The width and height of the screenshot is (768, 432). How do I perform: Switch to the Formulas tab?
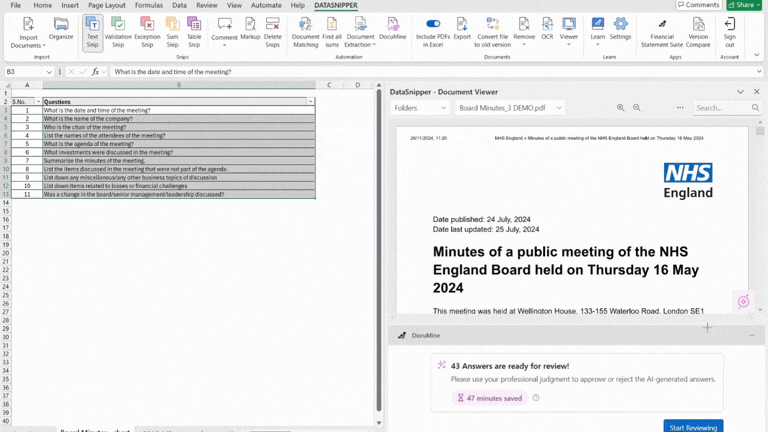tap(148, 5)
